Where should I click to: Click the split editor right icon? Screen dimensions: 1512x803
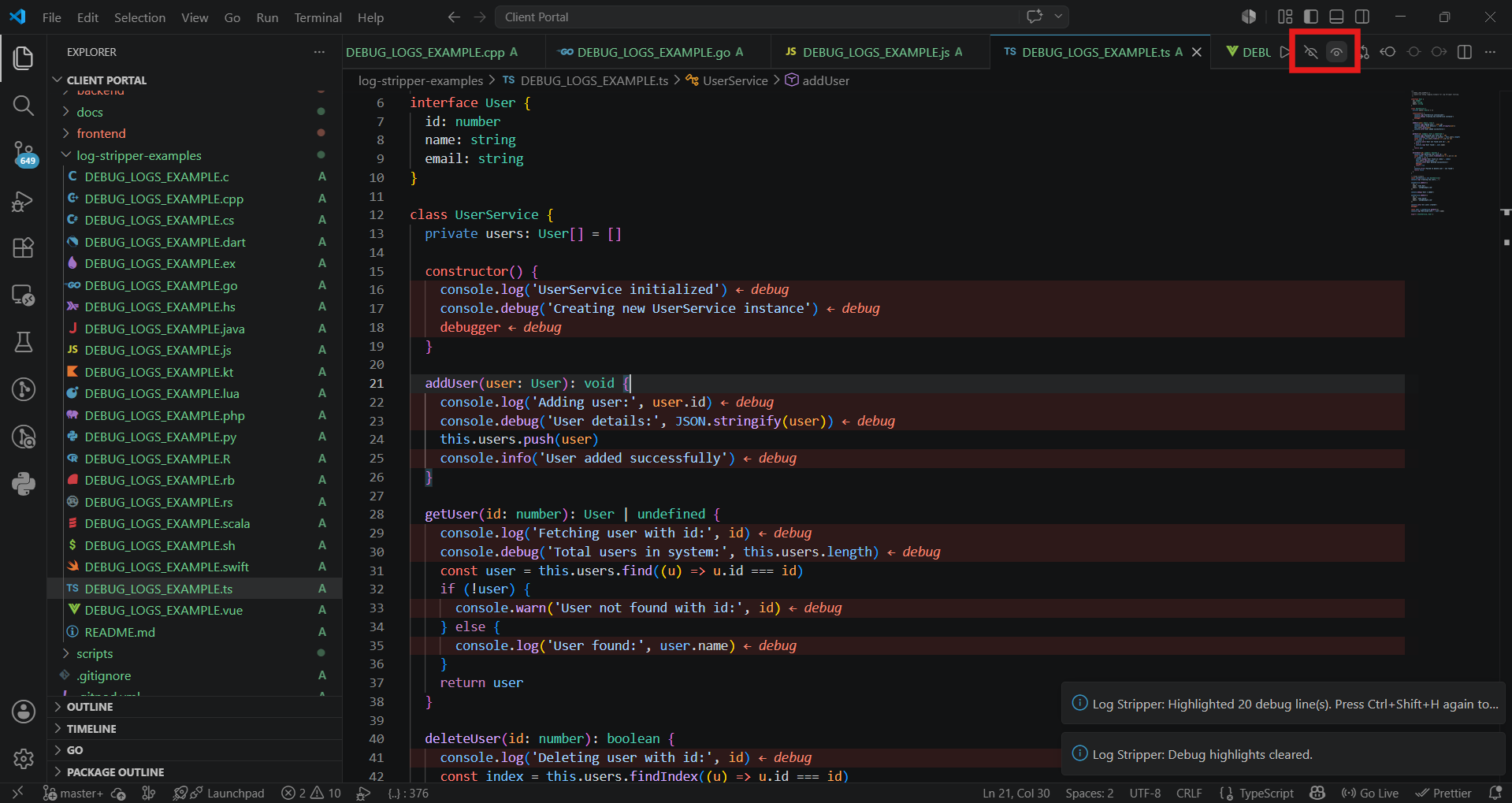click(x=1465, y=52)
